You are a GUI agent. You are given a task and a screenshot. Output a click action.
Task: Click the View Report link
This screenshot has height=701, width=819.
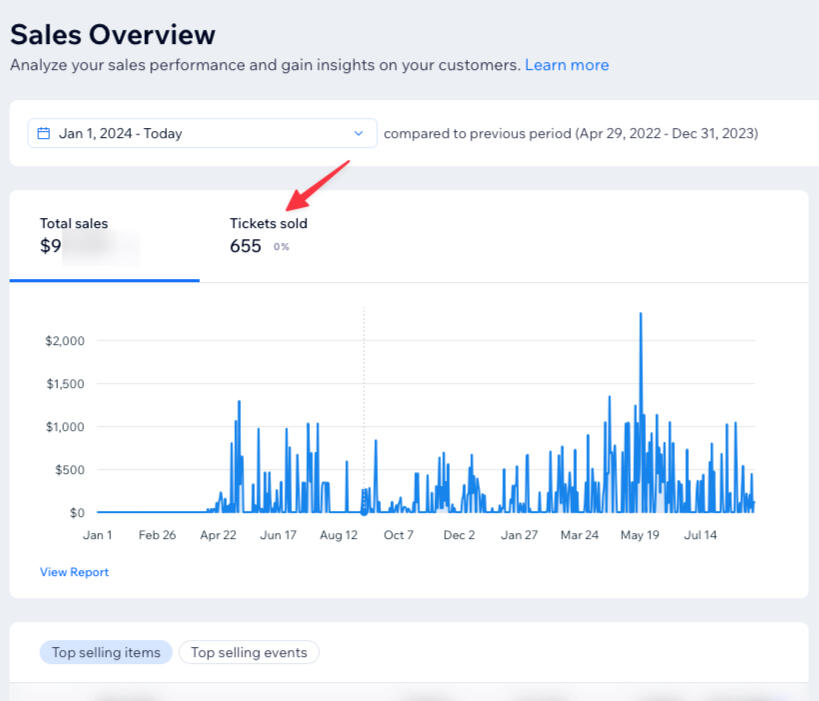74,572
